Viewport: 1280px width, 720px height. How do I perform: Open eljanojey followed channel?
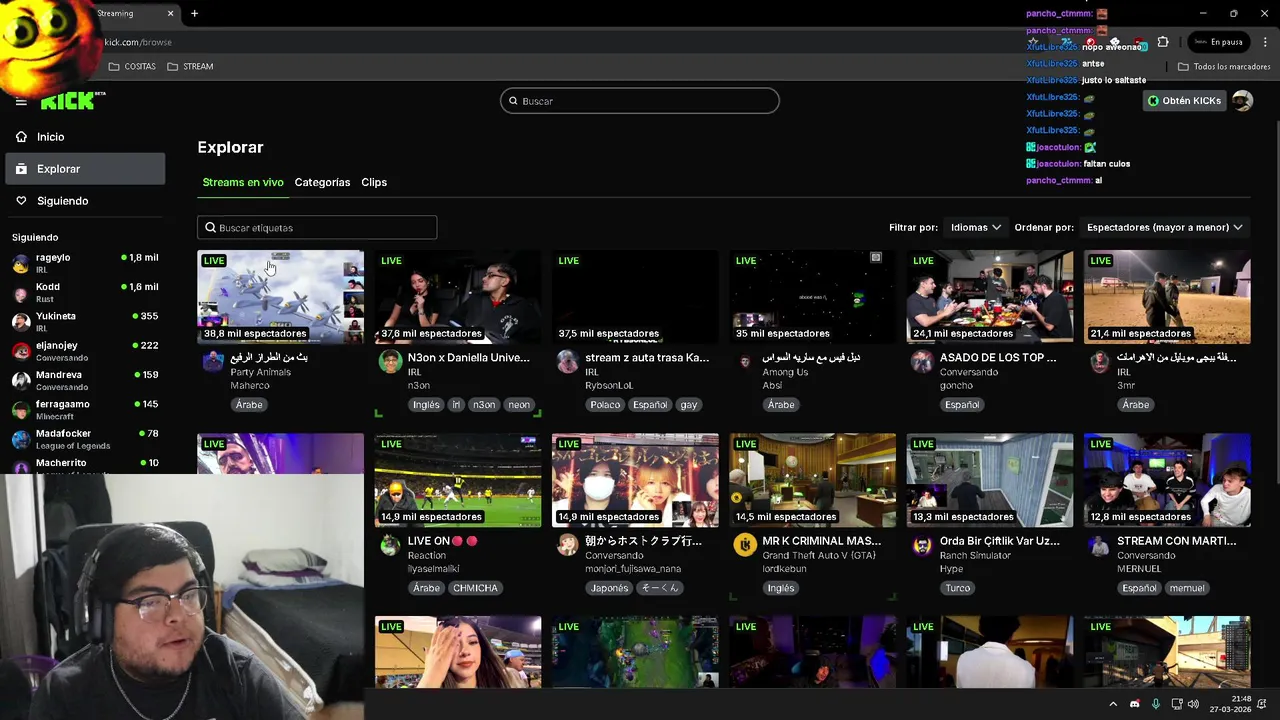click(x=85, y=351)
